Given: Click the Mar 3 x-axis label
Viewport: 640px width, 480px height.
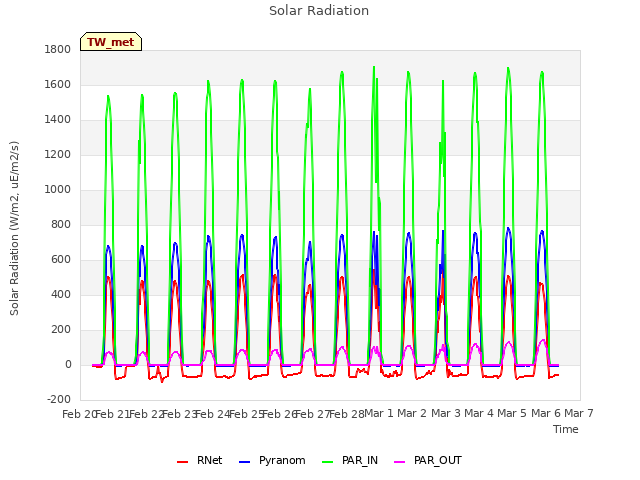Looking at the screenshot, I should pos(446,413).
